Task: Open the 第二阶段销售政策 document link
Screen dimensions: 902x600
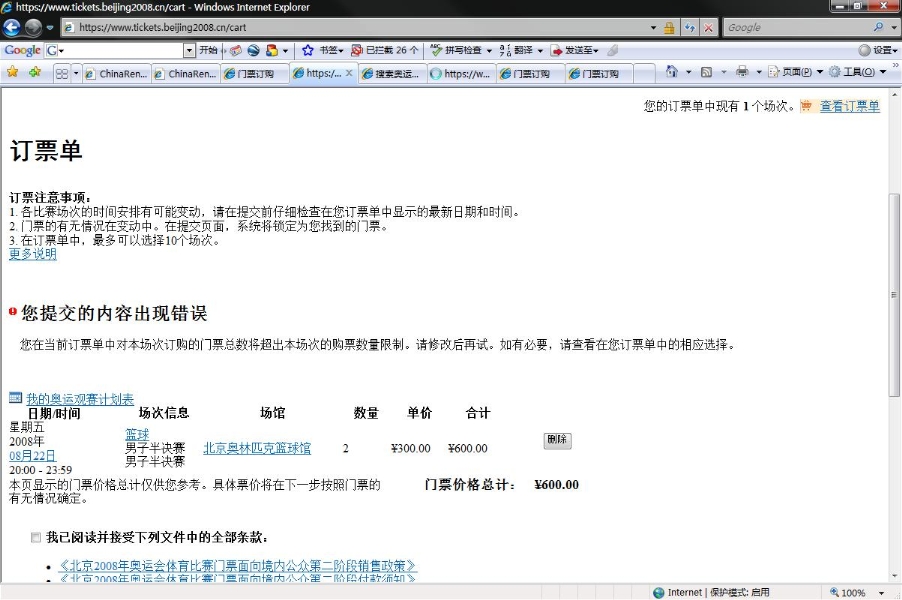Action: click(x=238, y=566)
